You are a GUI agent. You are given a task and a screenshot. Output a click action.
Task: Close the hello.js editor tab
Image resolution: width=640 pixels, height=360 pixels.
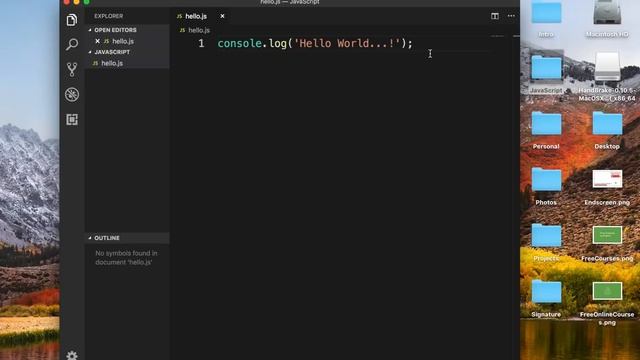click(222, 16)
